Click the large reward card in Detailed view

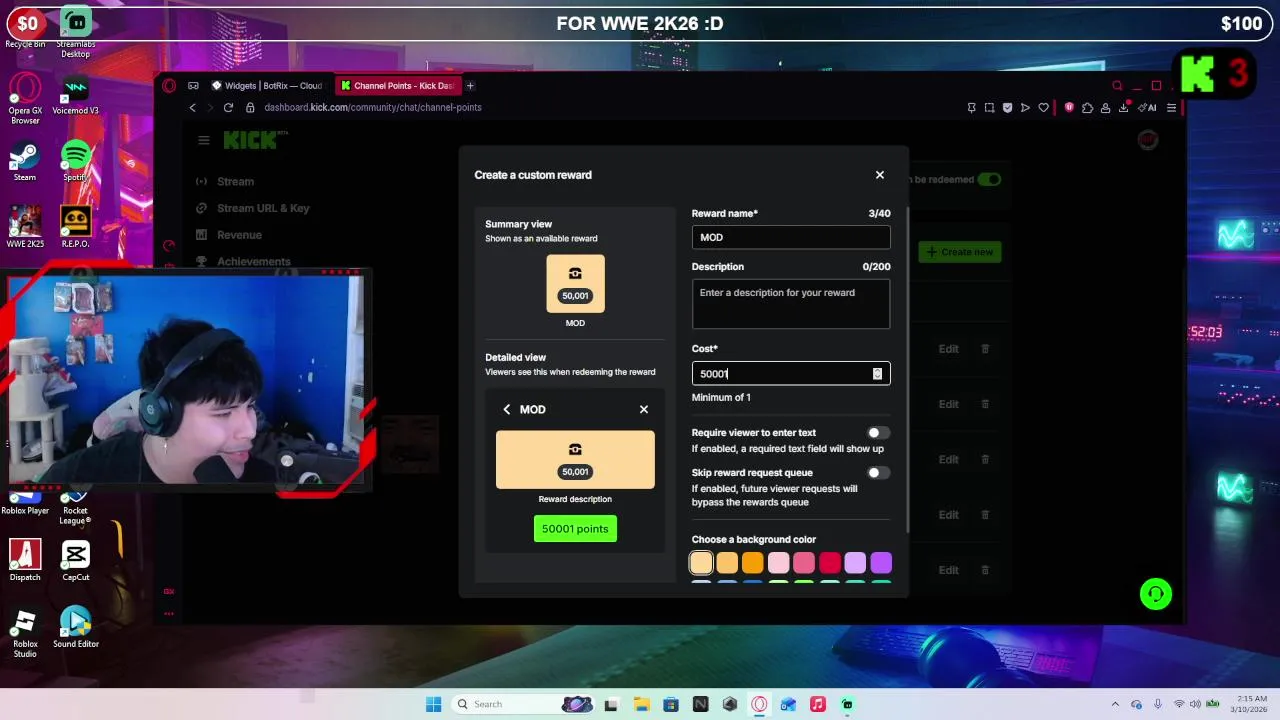click(575, 460)
